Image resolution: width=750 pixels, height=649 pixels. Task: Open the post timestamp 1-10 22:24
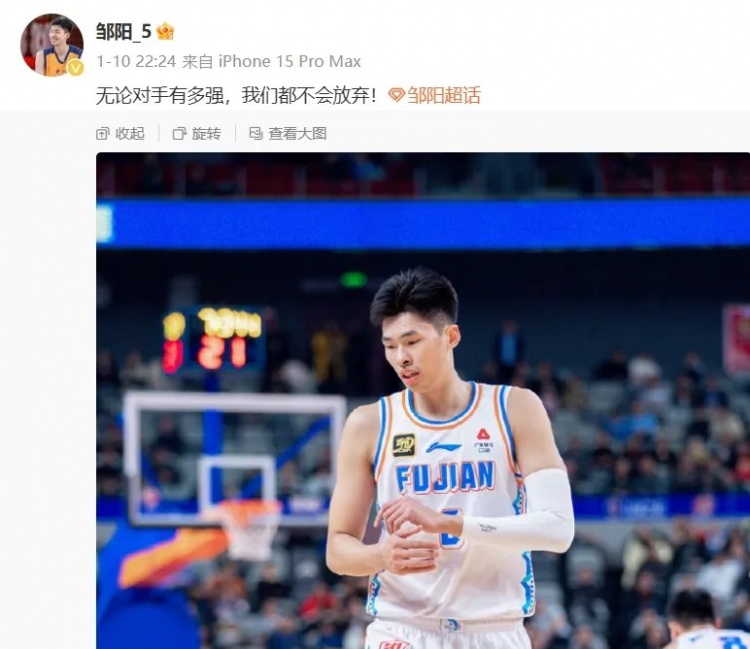coord(136,61)
